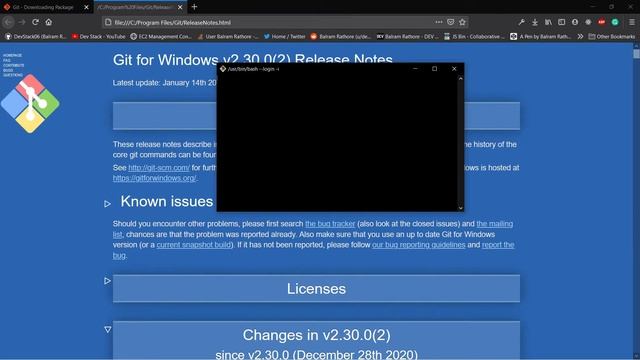Select the ReleaseNotes.html file tab
Viewport: 640px width, 360px height.
[x=140, y=7]
